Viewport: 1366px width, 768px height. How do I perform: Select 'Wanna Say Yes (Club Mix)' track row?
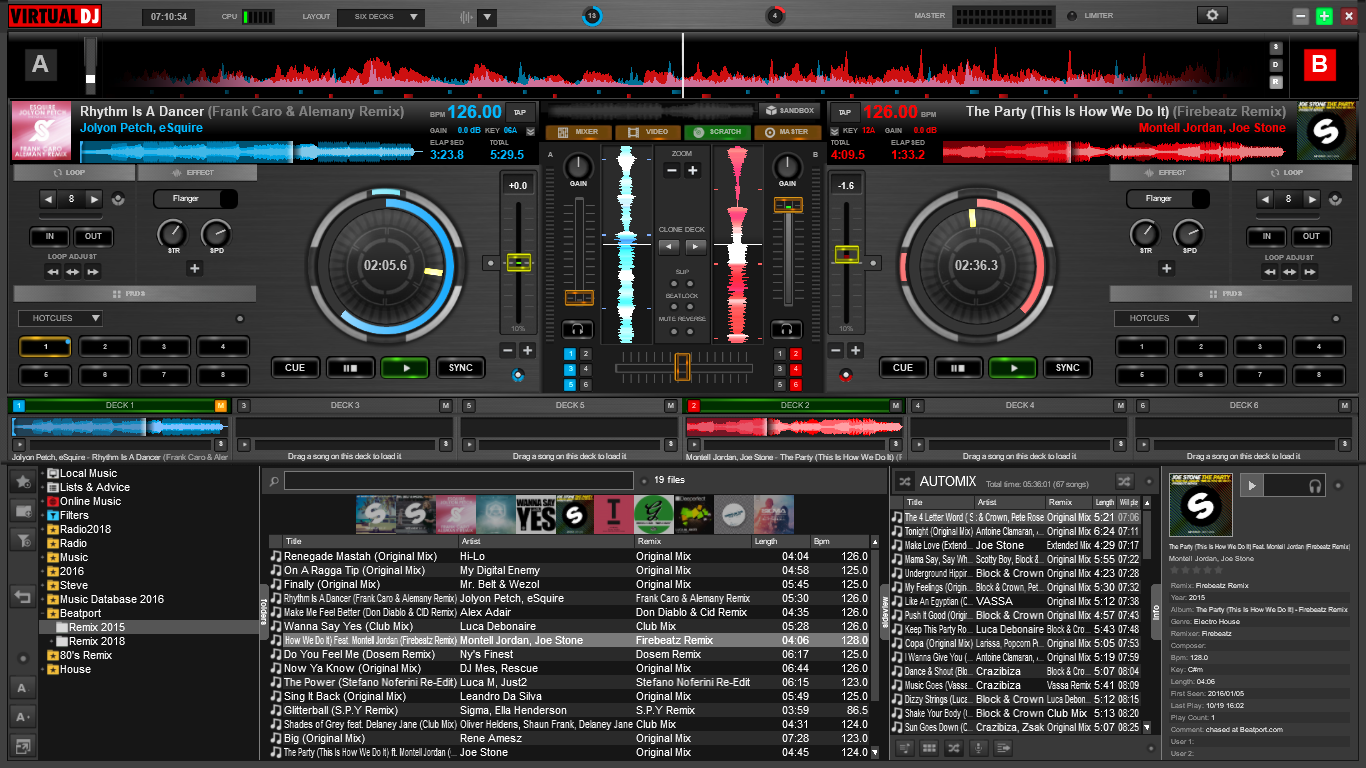pyautogui.click(x=570, y=626)
